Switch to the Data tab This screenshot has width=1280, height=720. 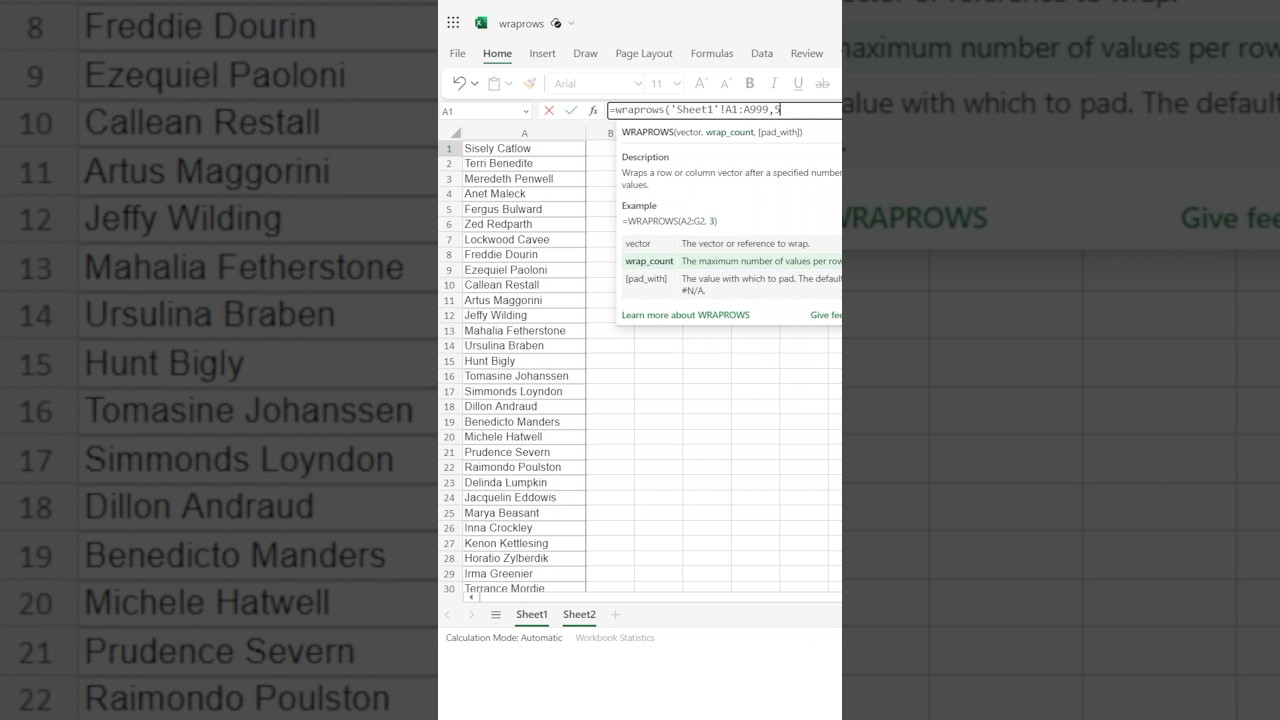coord(762,53)
